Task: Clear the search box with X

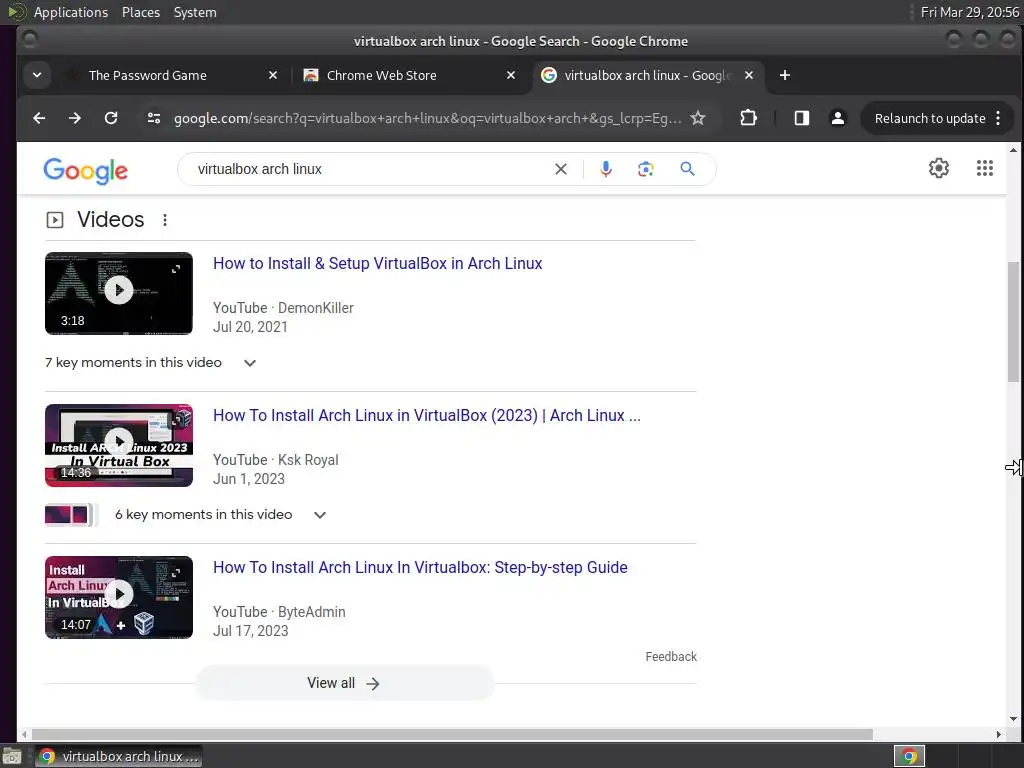Action: coord(560,169)
